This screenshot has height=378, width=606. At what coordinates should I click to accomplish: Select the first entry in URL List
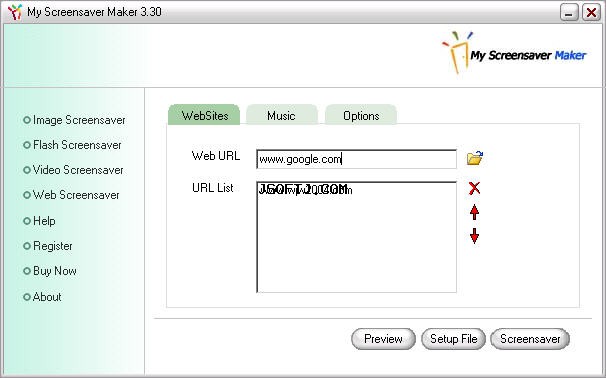[305, 189]
